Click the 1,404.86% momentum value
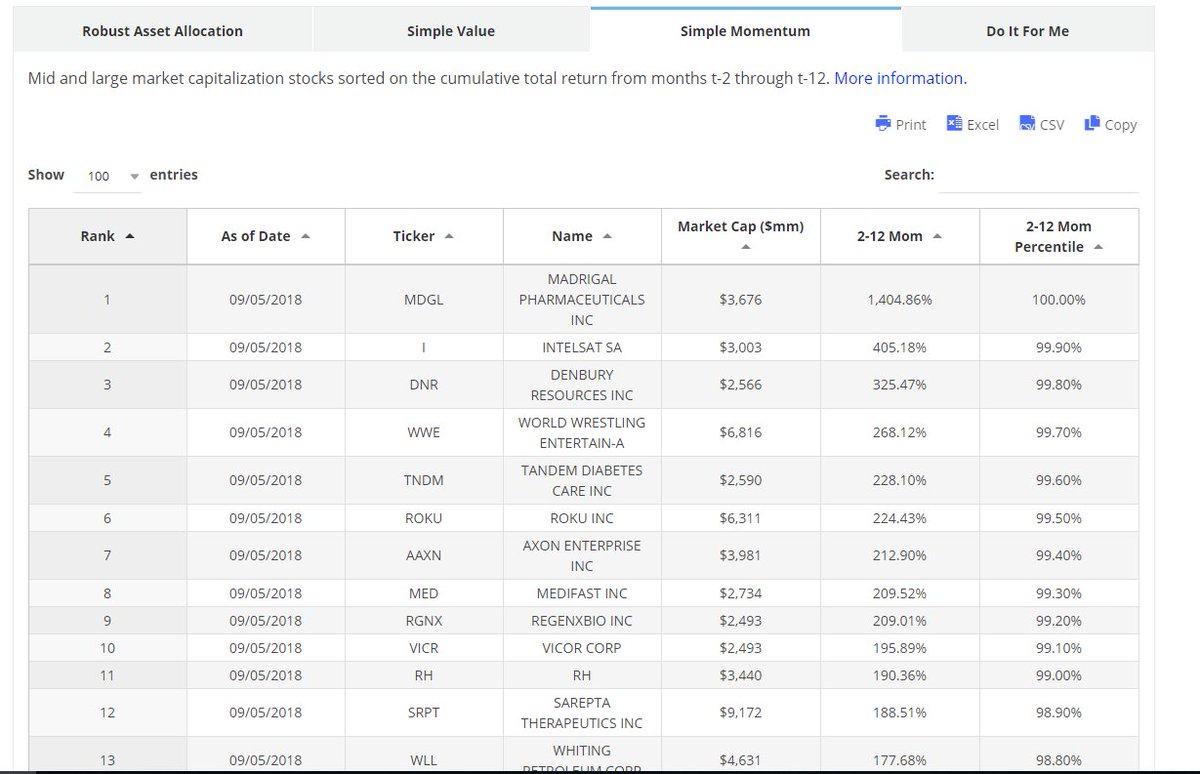 pyautogui.click(x=900, y=299)
